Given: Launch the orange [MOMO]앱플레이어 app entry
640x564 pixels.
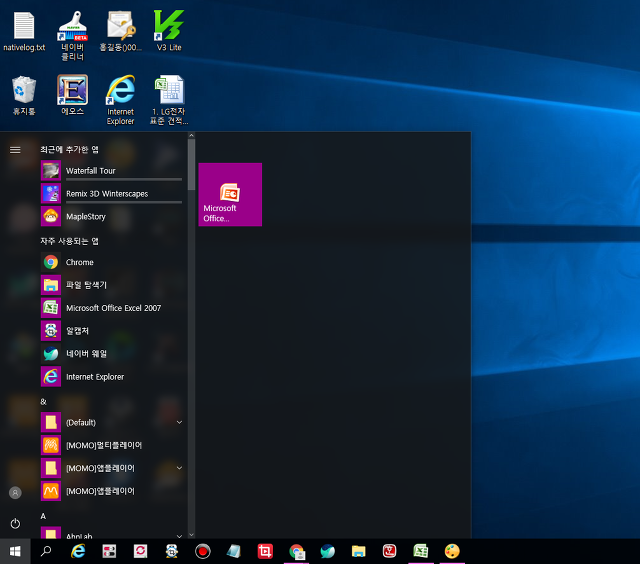Looking at the screenshot, I should click(111, 491).
